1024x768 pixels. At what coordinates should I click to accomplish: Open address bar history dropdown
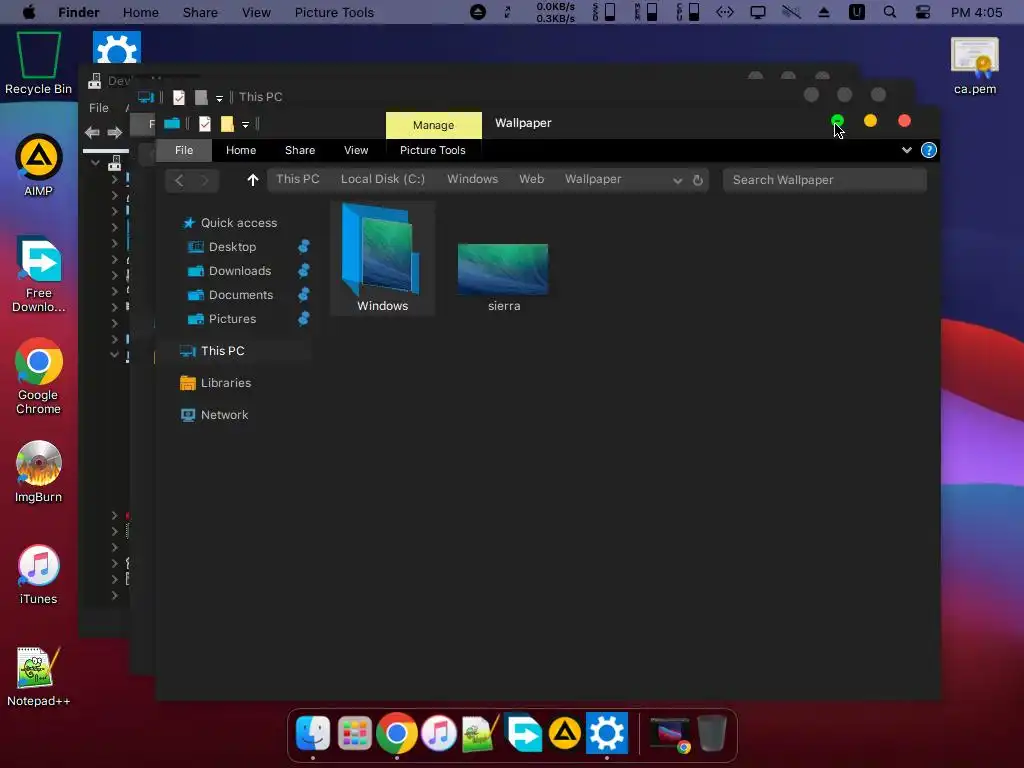[677, 180]
